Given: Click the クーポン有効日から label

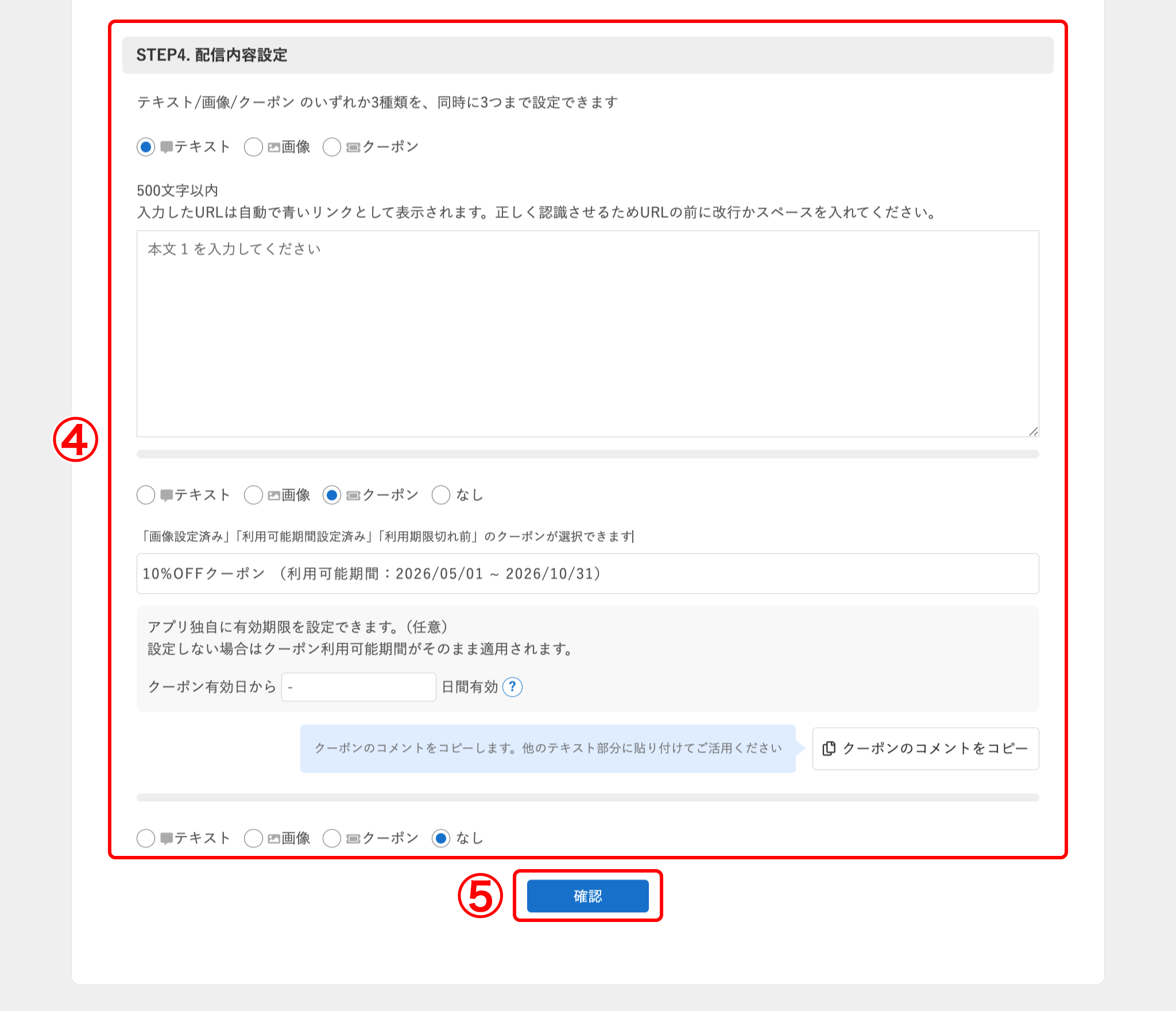Looking at the screenshot, I should click(212, 687).
